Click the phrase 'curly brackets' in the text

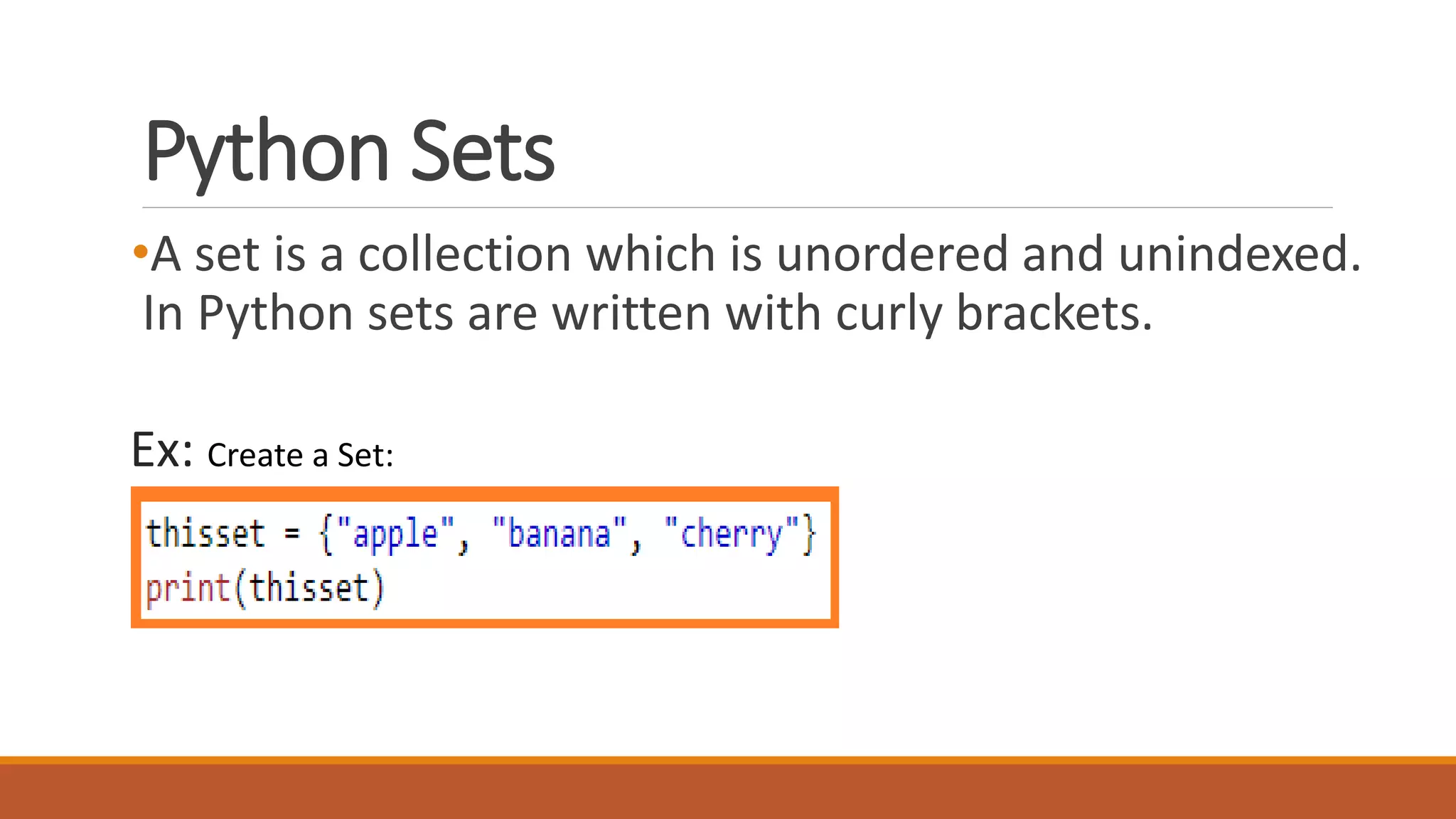[x=993, y=315]
